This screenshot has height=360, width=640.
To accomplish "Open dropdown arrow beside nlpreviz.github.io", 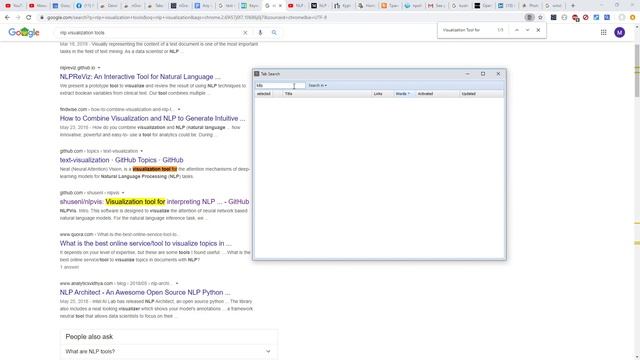I will [x=99, y=68].
